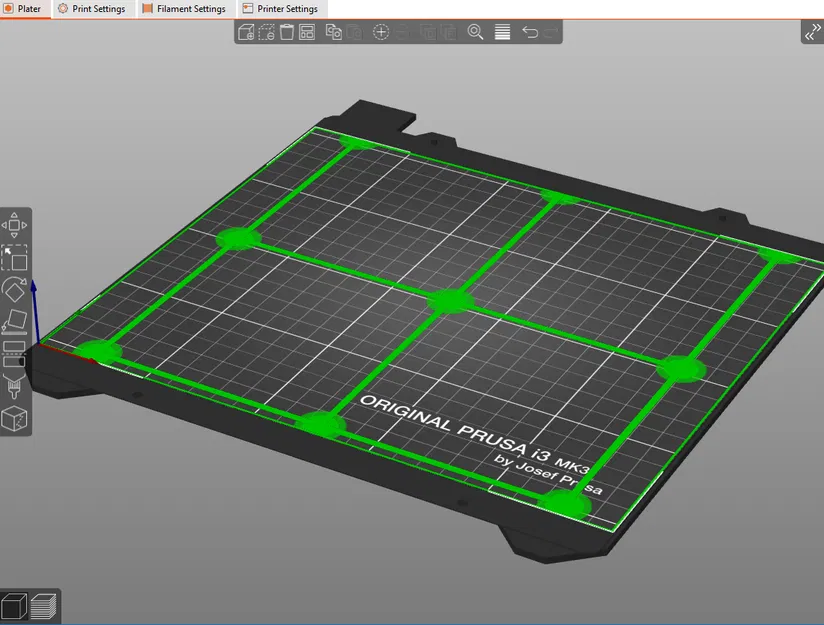Screen dimensions: 824x625
Task: Arrange objects on the bed
Action: (307, 32)
